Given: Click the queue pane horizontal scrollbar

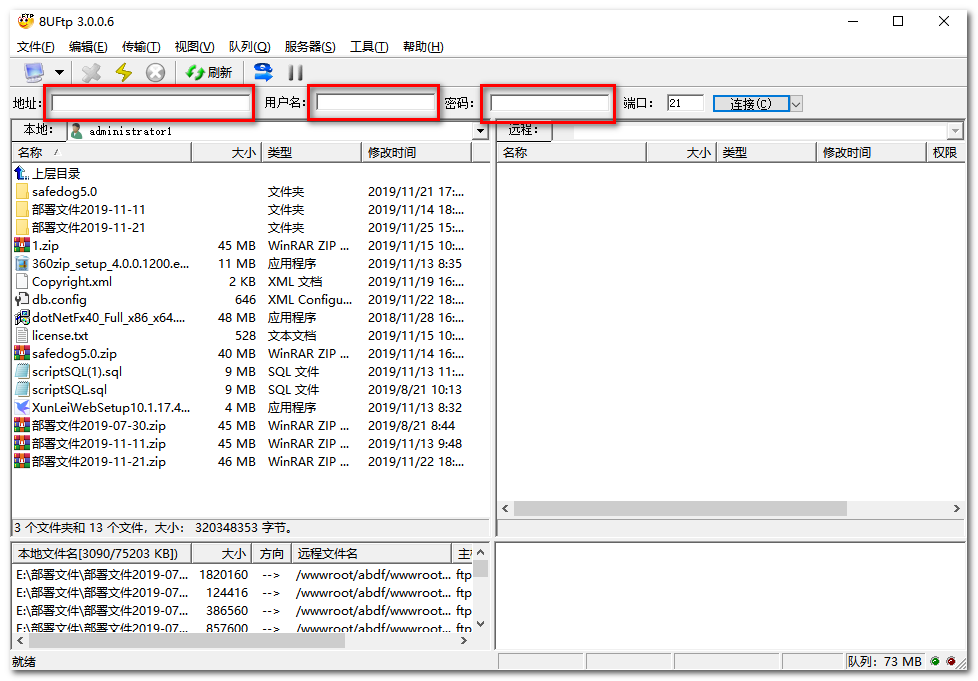Looking at the screenshot, I should pos(187,641).
